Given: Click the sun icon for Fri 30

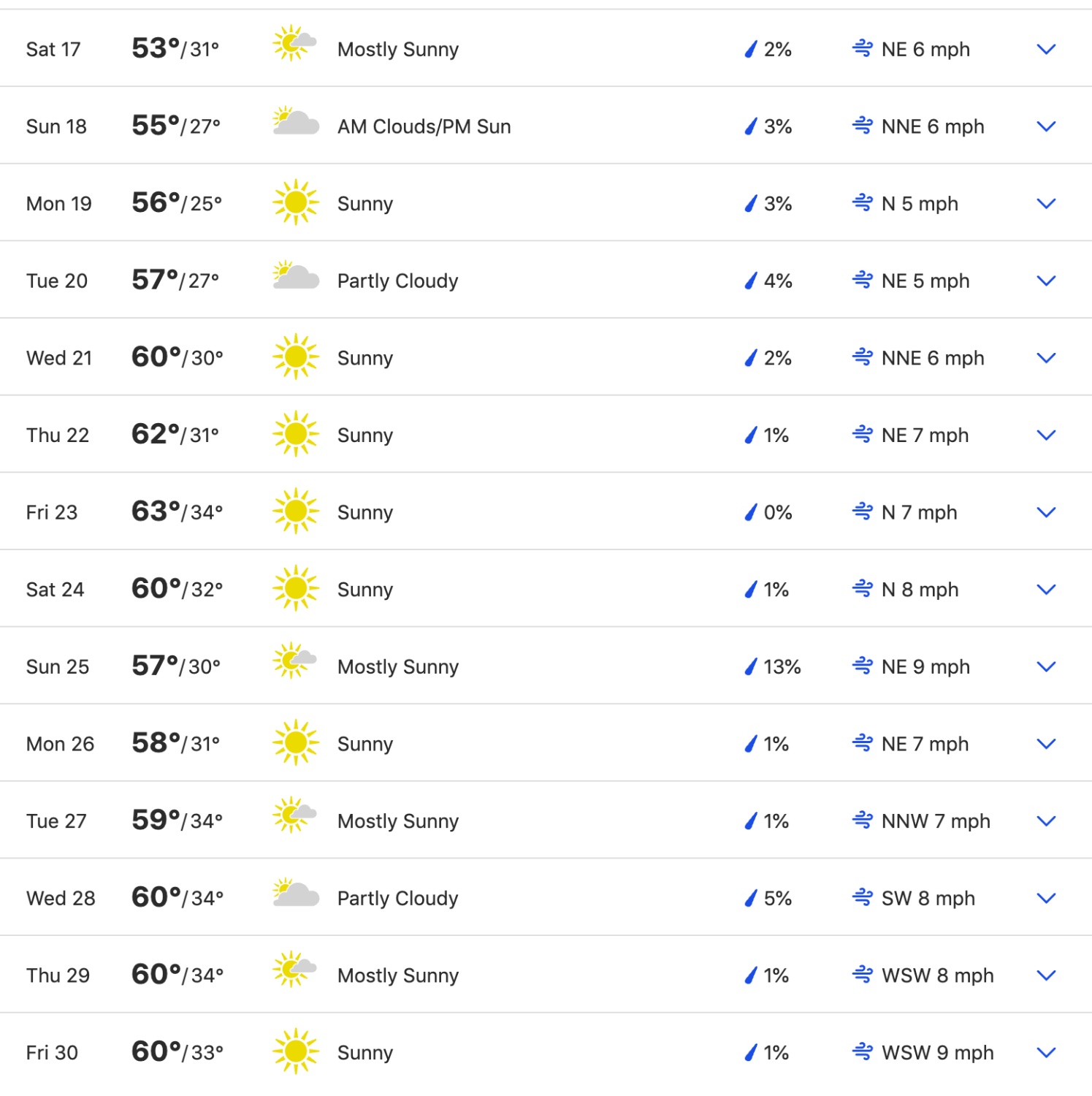Looking at the screenshot, I should 296,1051.
